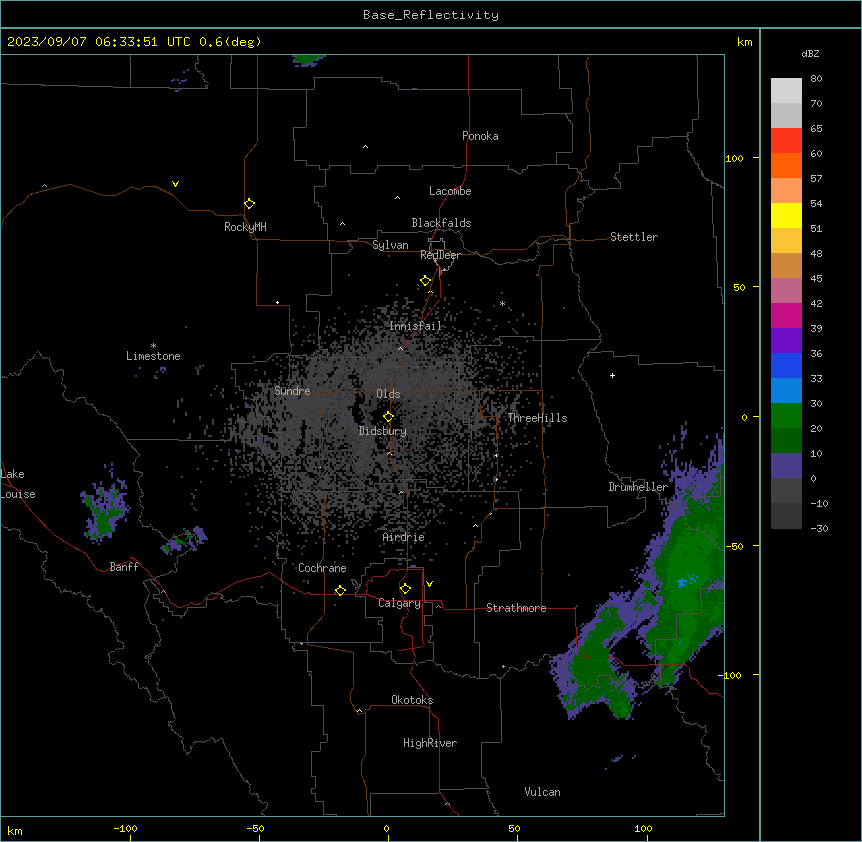The image size is (862, 842).
Task: Select the red 65 dBZ legend swatch
Action: pyautogui.click(x=786, y=140)
